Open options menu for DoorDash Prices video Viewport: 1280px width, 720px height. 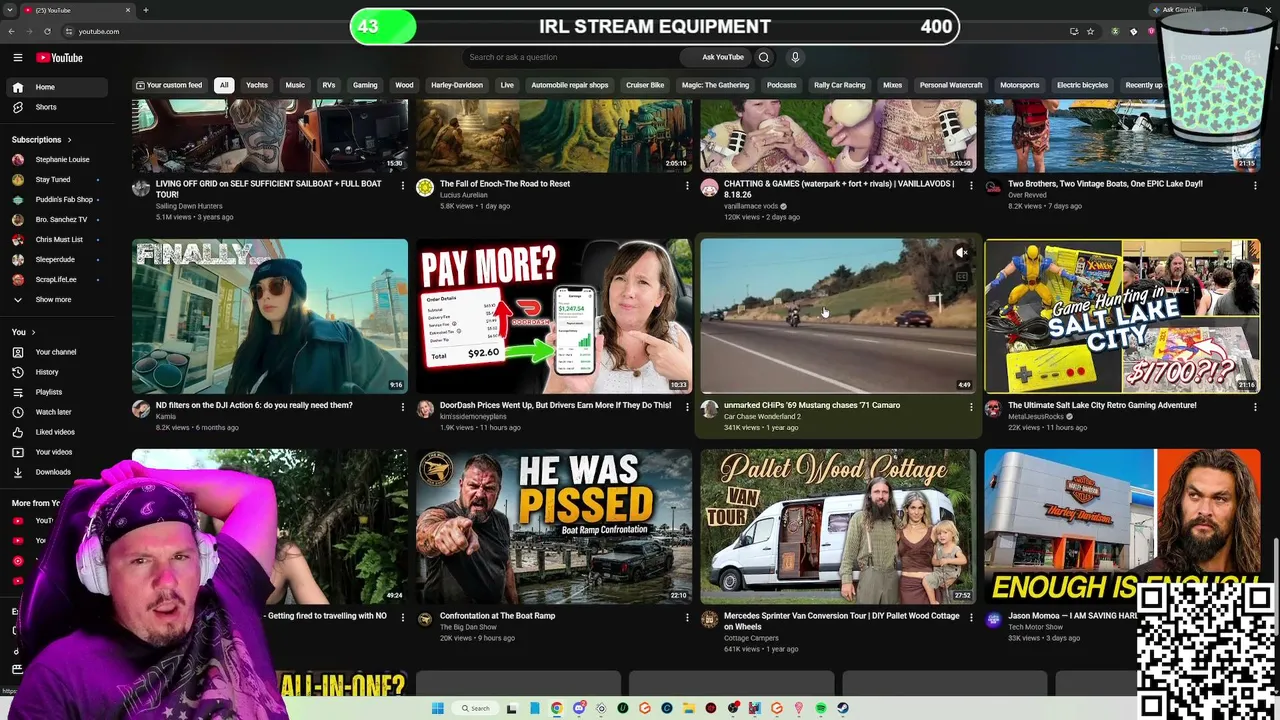coord(687,407)
